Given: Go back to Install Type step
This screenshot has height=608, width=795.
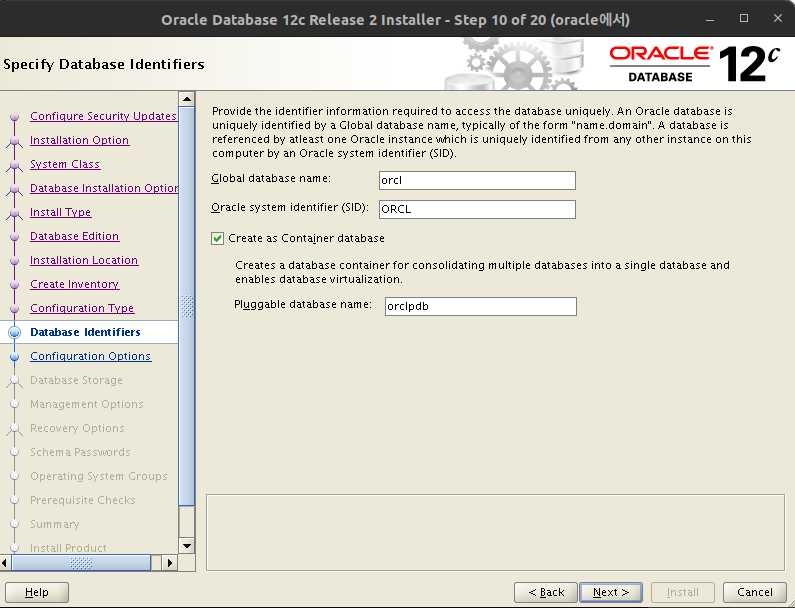Looking at the screenshot, I should click(x=60, y=212).
